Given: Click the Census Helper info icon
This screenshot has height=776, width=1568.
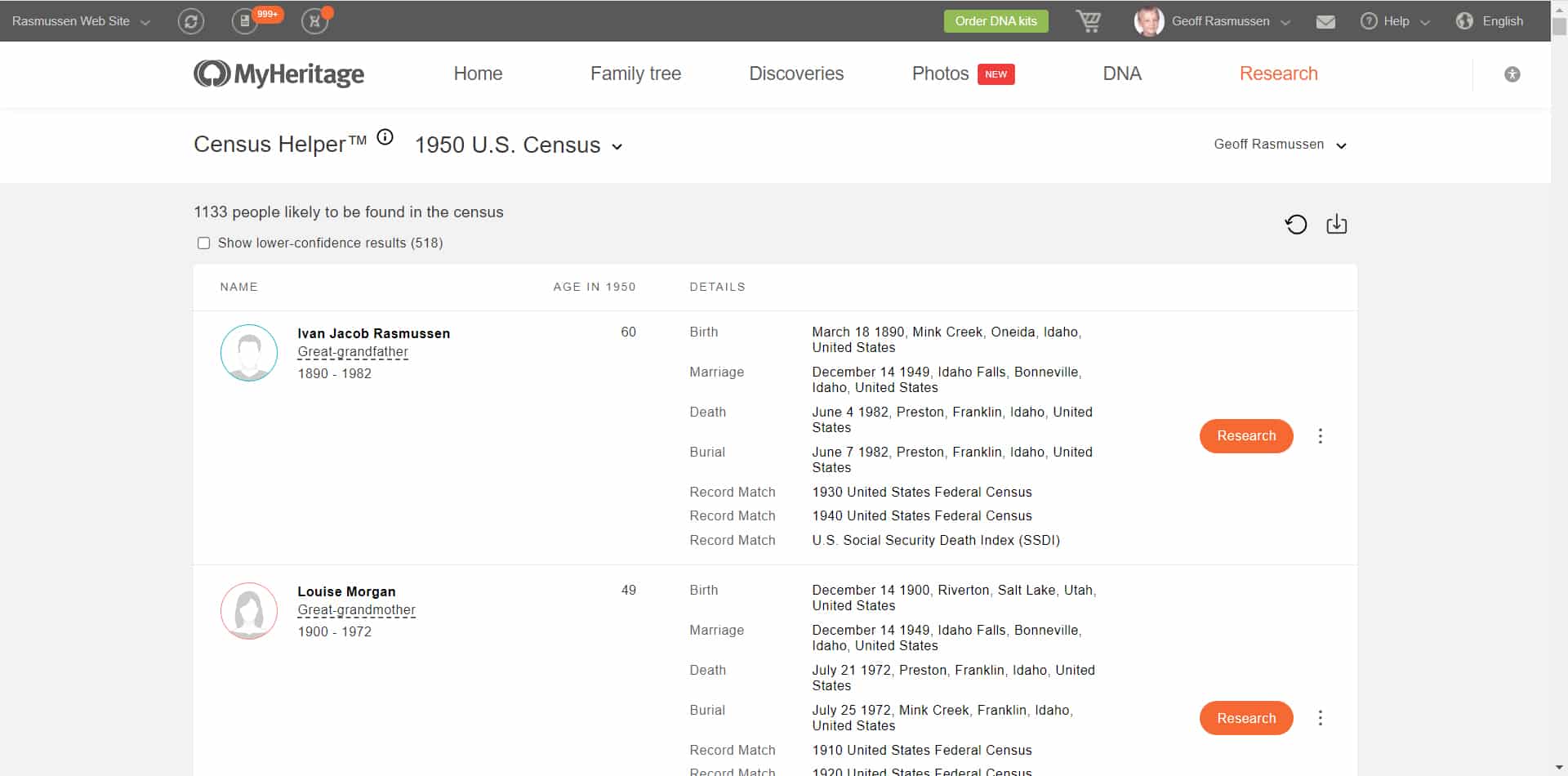Looking at the screenshot, I should pyautogui.click(x=385, y=137).
